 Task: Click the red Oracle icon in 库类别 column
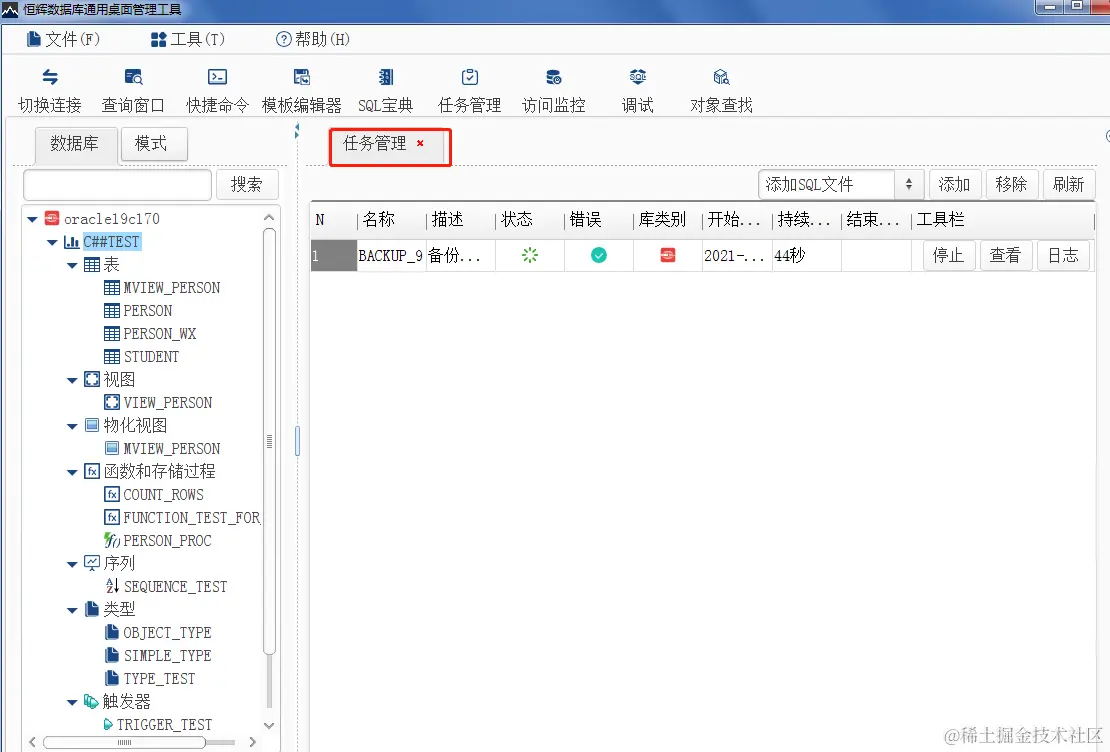668,255
